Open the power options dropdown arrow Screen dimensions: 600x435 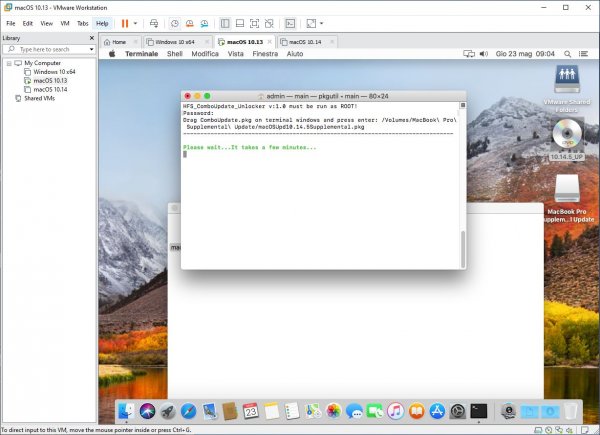pyautogui.click(x=137, y=23)
